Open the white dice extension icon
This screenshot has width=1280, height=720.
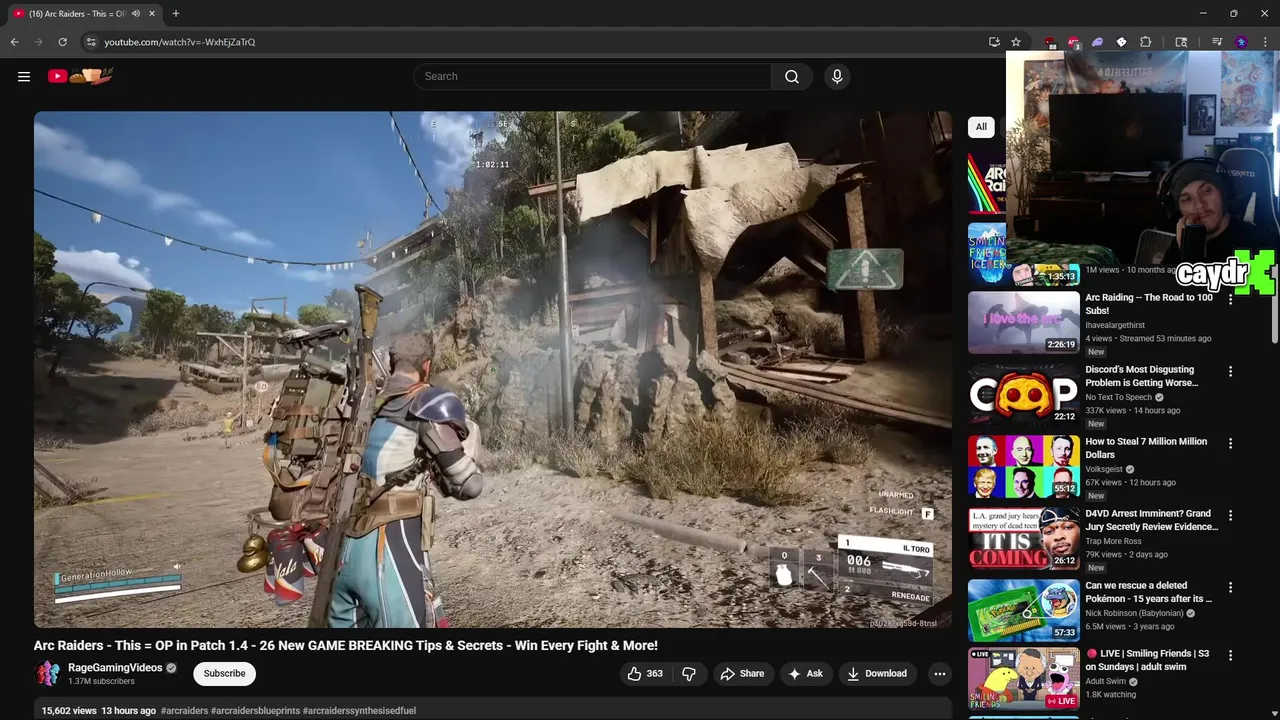coord(1121,42)
